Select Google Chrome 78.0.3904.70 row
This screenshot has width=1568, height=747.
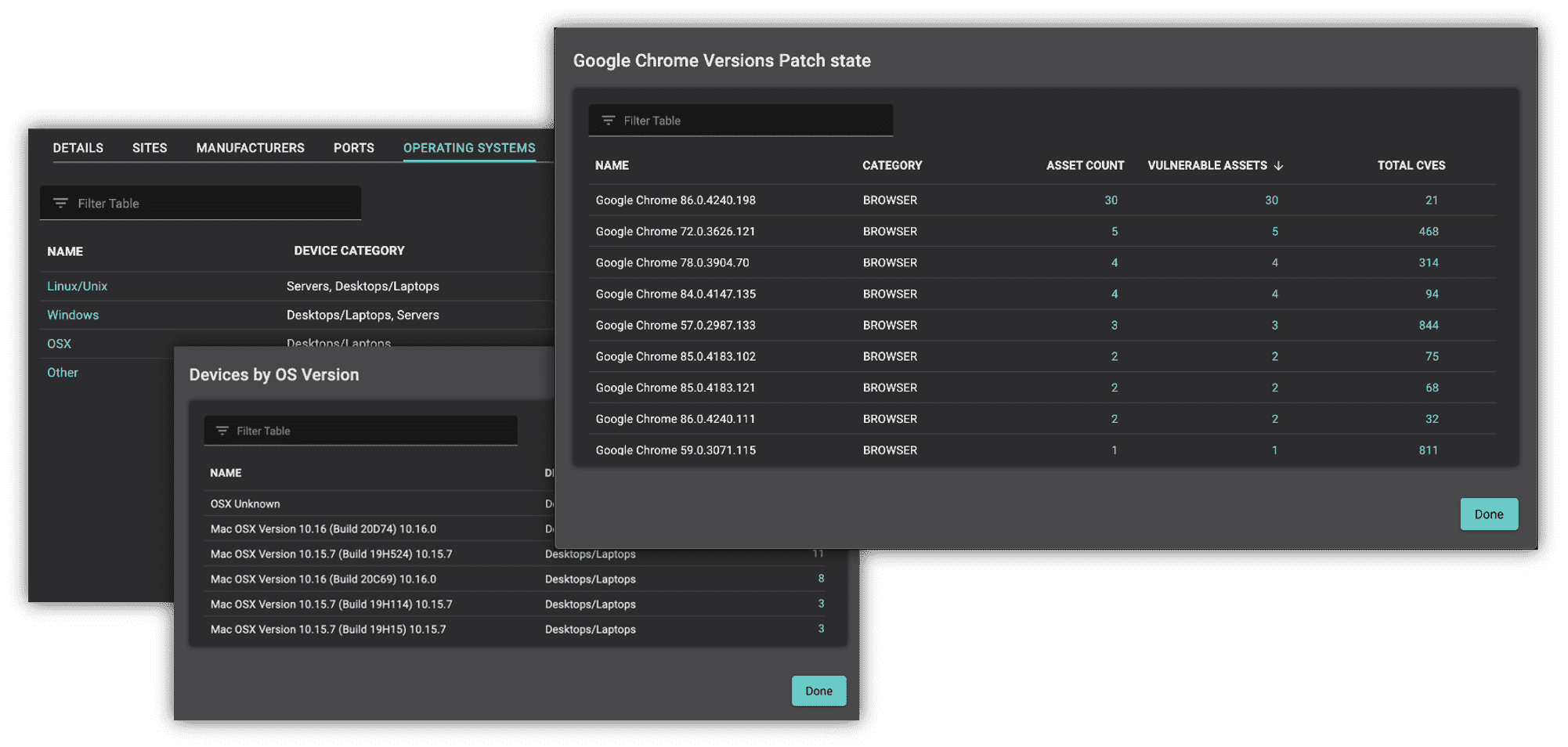1042,263
